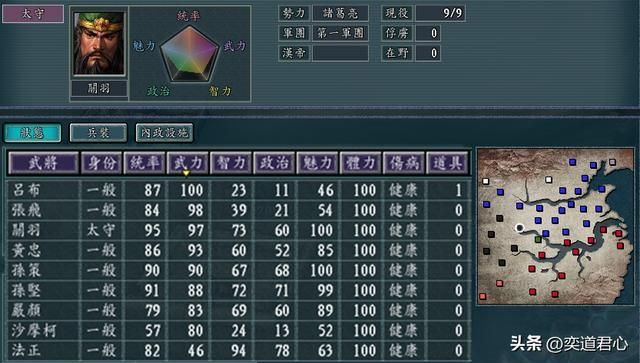Select 沙摩柯 in the officer list
This screenshot has height=363, width=640.
33,330
